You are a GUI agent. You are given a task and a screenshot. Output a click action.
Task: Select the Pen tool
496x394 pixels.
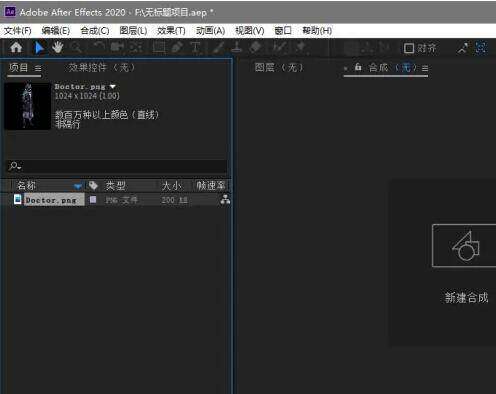coord(177,47)
